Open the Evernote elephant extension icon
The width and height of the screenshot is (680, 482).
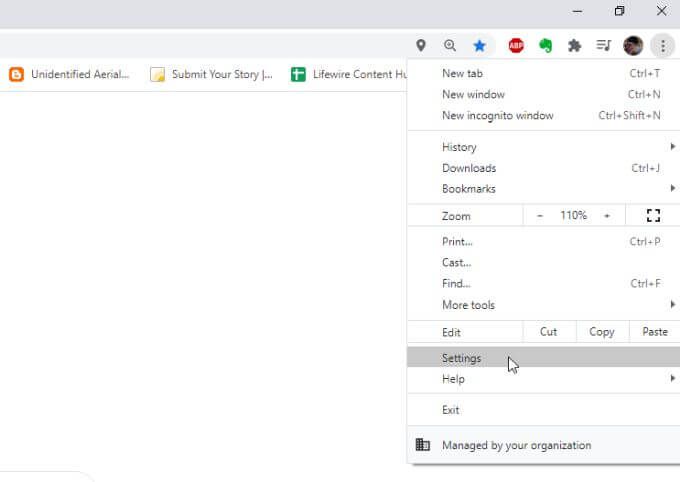coord(545,46)
